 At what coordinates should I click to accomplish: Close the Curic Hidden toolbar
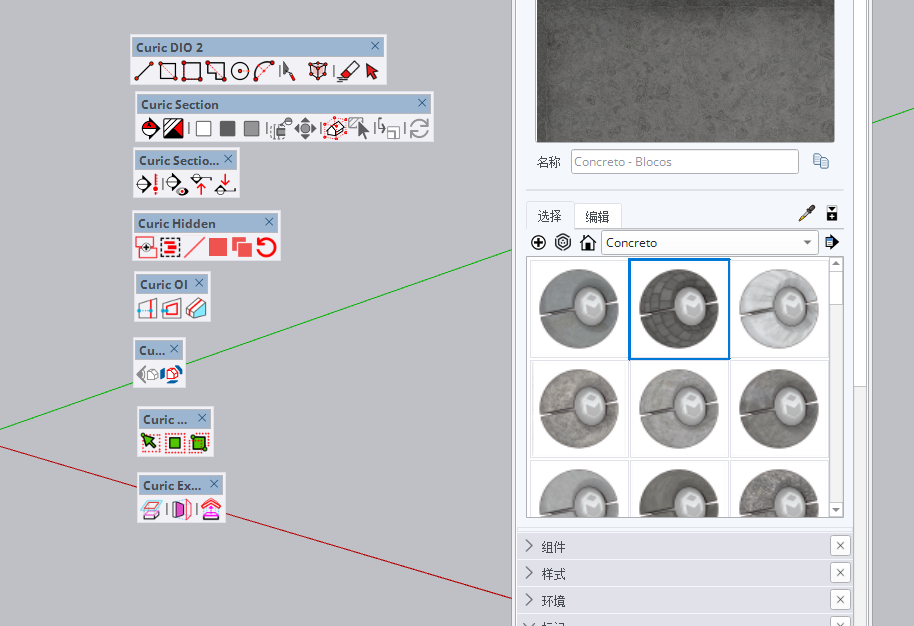(x=269, y=222)
